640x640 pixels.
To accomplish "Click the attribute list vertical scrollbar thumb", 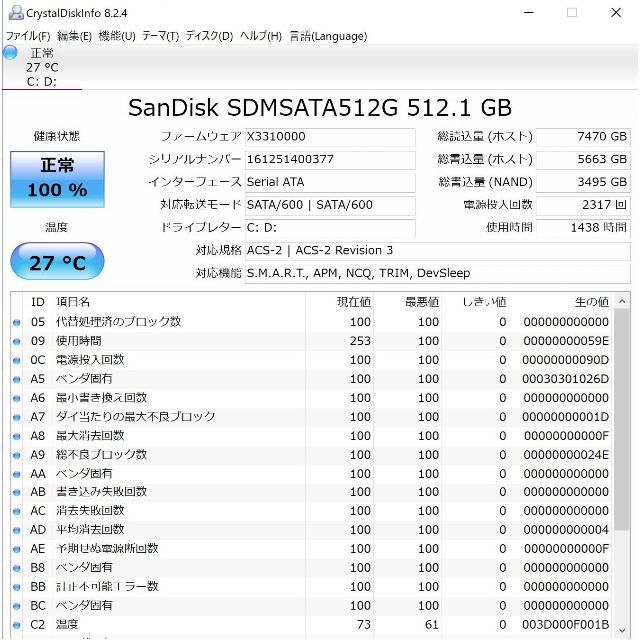I will coord(622,420).
